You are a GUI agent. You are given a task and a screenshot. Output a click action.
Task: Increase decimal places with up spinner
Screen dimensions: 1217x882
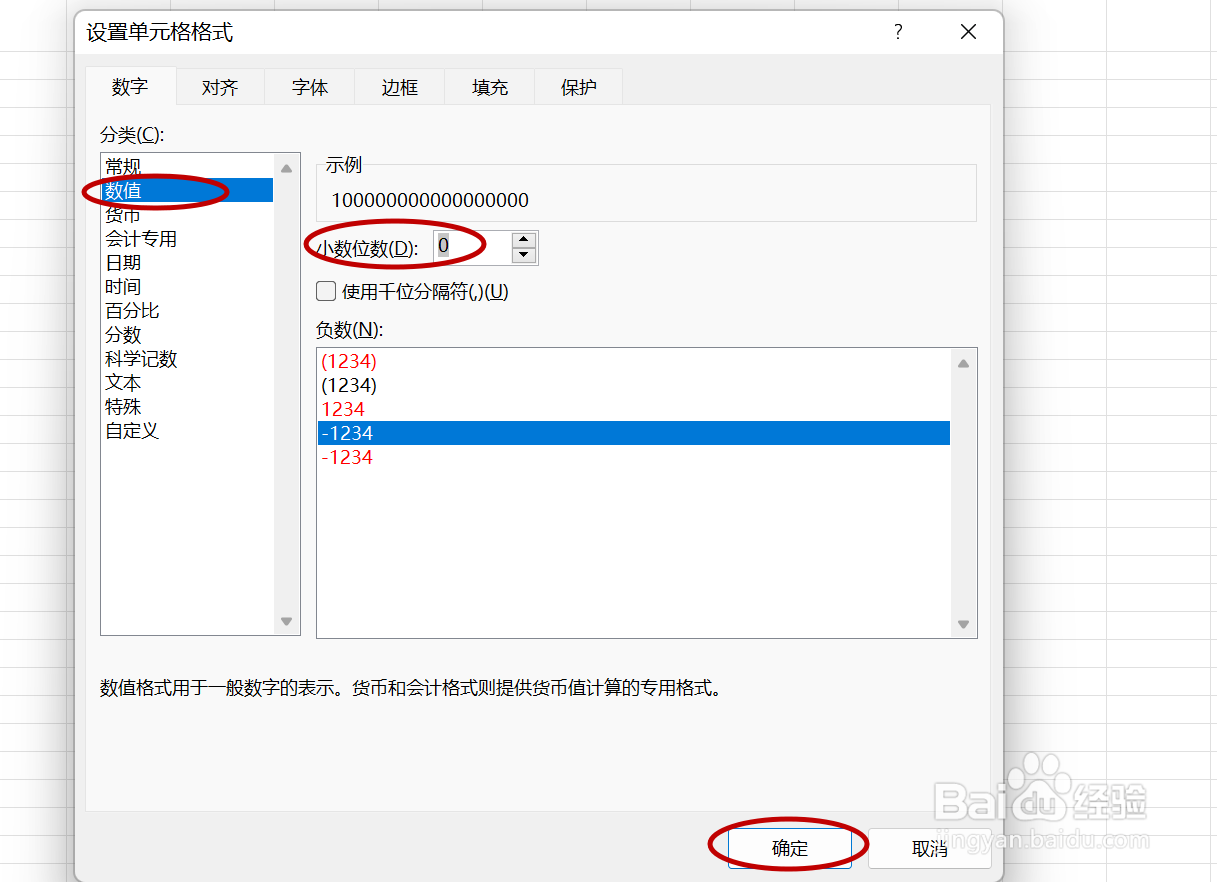pyautogui.click(x=524, y=239)
